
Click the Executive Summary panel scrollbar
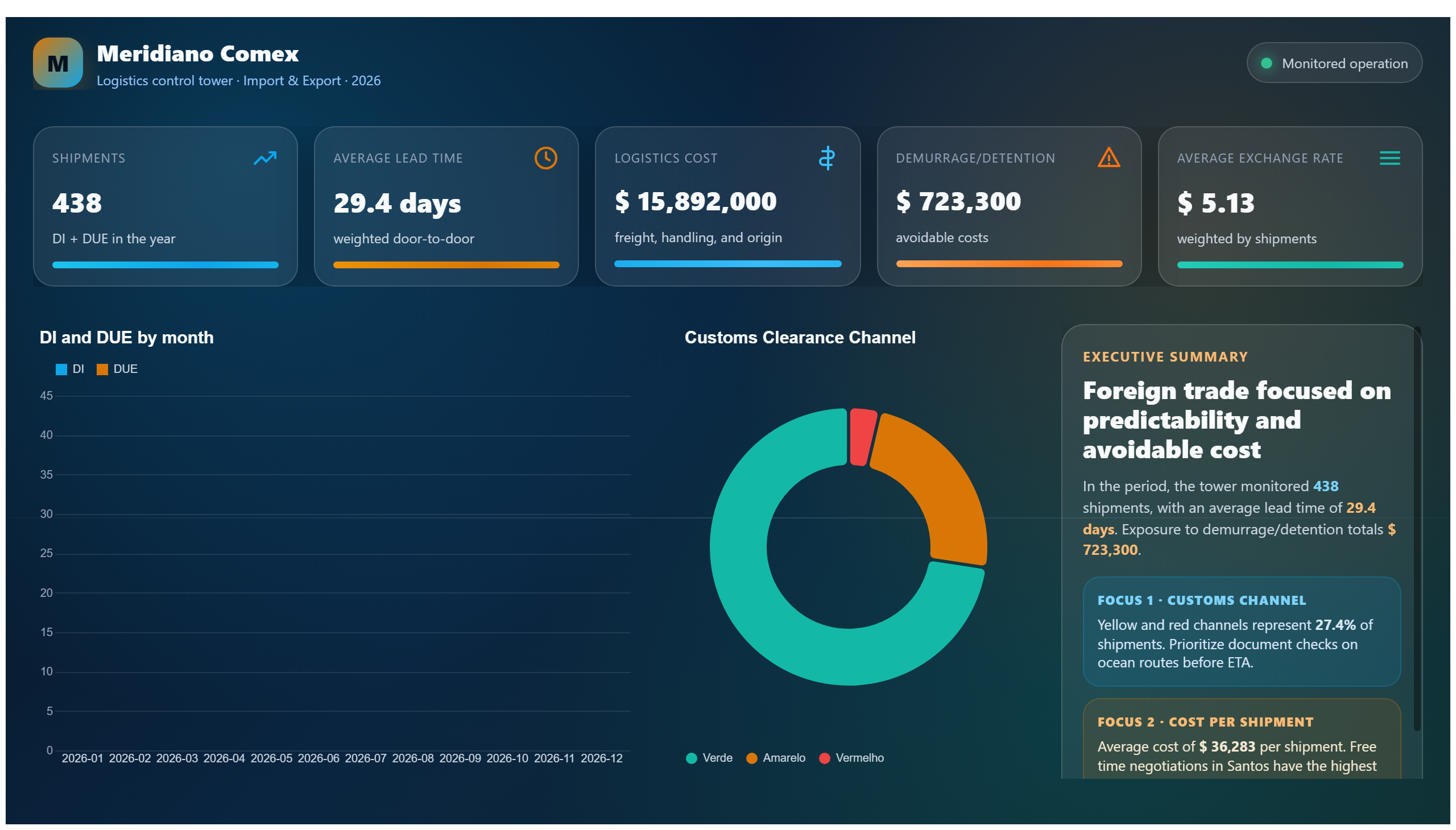(x=1416, y=529)
